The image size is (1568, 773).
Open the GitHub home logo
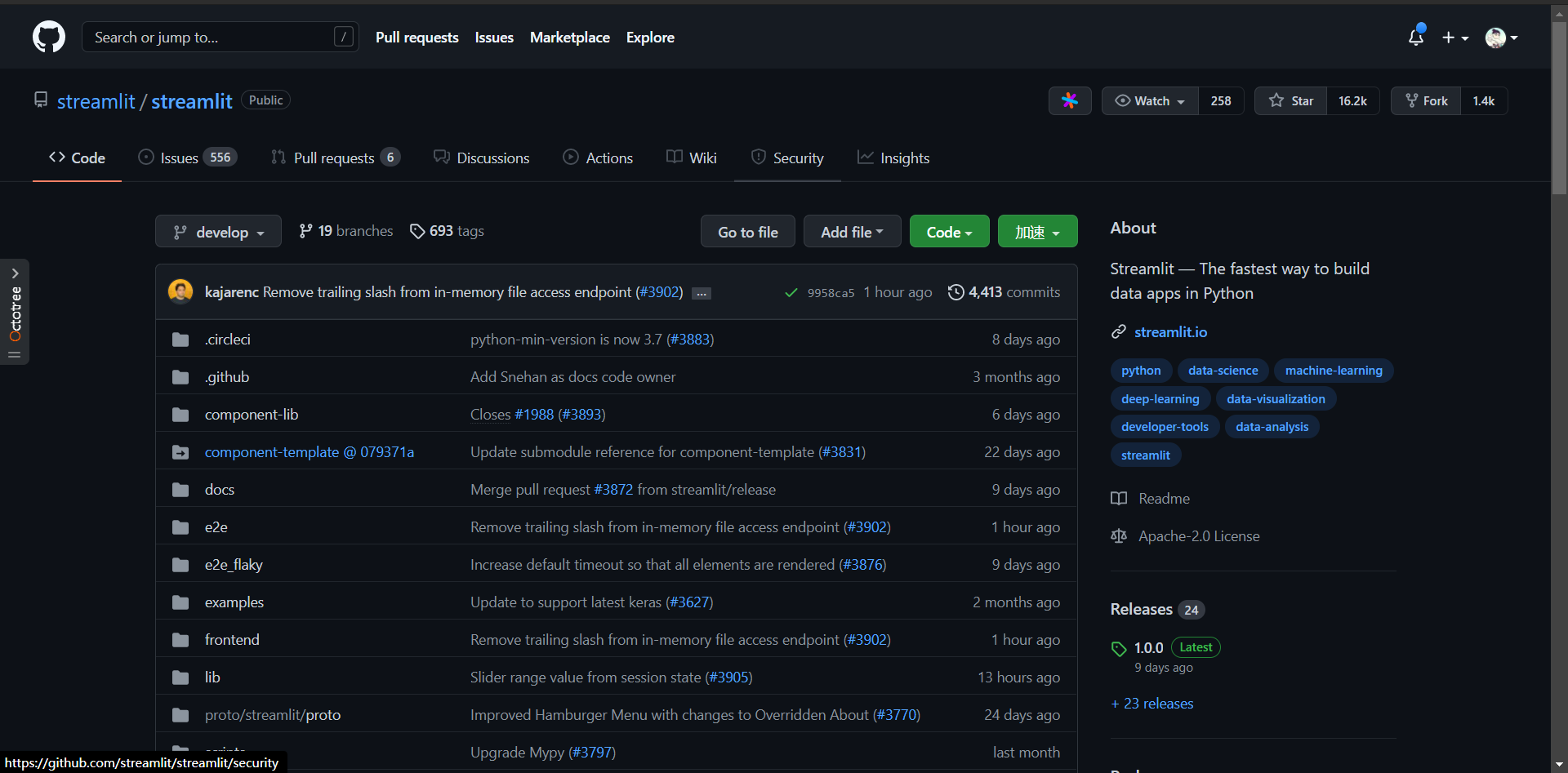[x=49, y=38]
